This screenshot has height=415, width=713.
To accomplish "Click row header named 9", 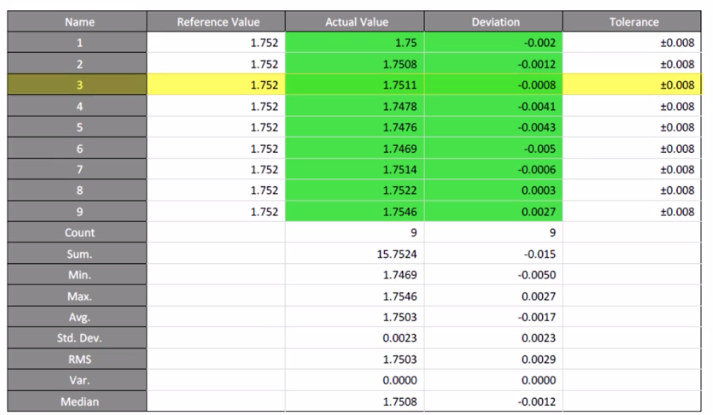I will pos(77,212).
